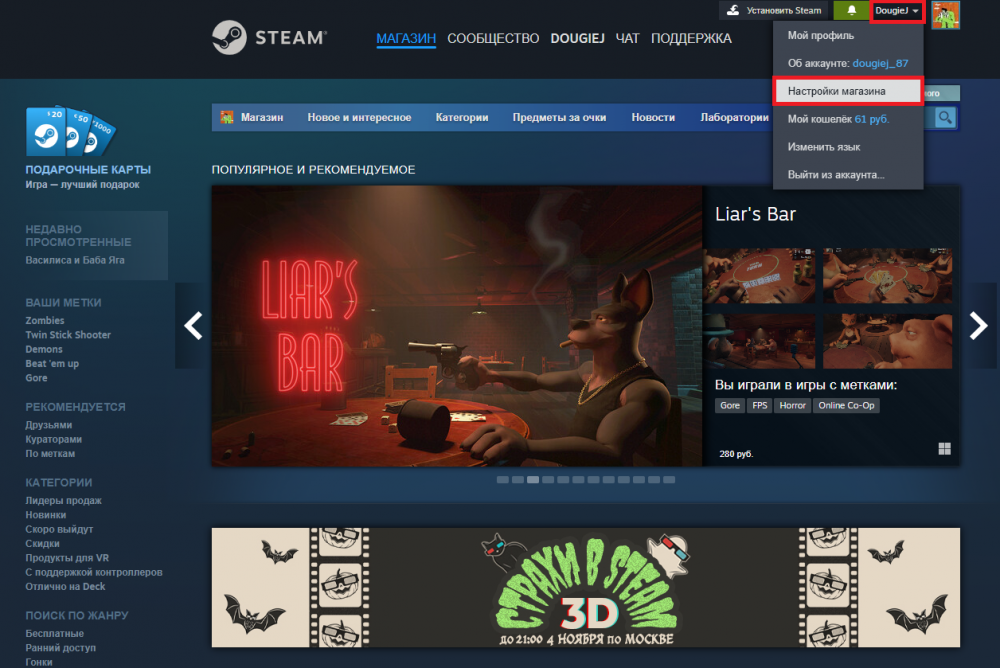Select Об аккаунте dougiej_87 entry
The height and width of the screenshot is (668, 1000).
848,63
